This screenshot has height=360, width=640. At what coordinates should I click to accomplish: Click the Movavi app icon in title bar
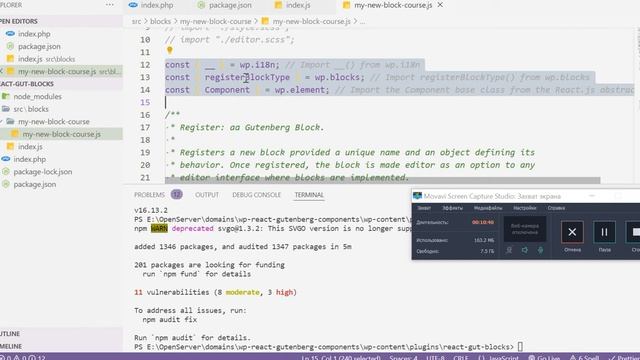tap(417, 196)
